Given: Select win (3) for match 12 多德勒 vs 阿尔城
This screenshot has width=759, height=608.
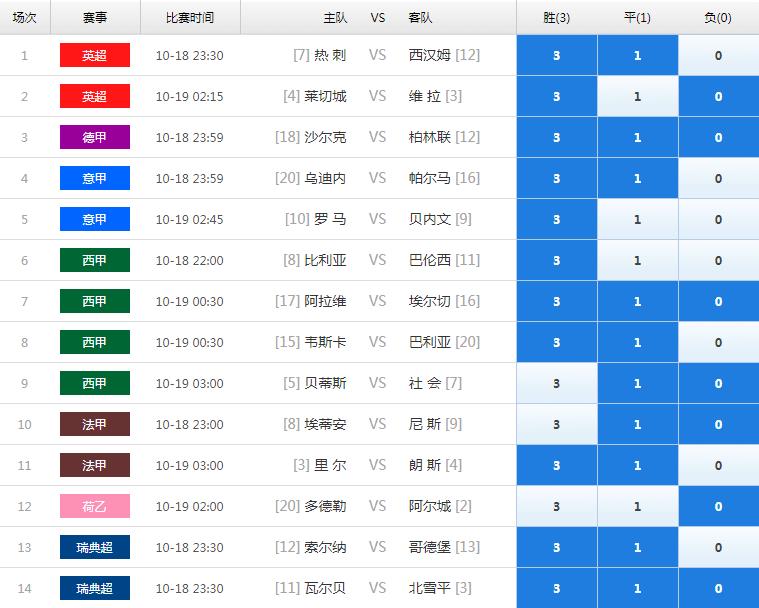Looking at the screenshot, I should 557,506.
